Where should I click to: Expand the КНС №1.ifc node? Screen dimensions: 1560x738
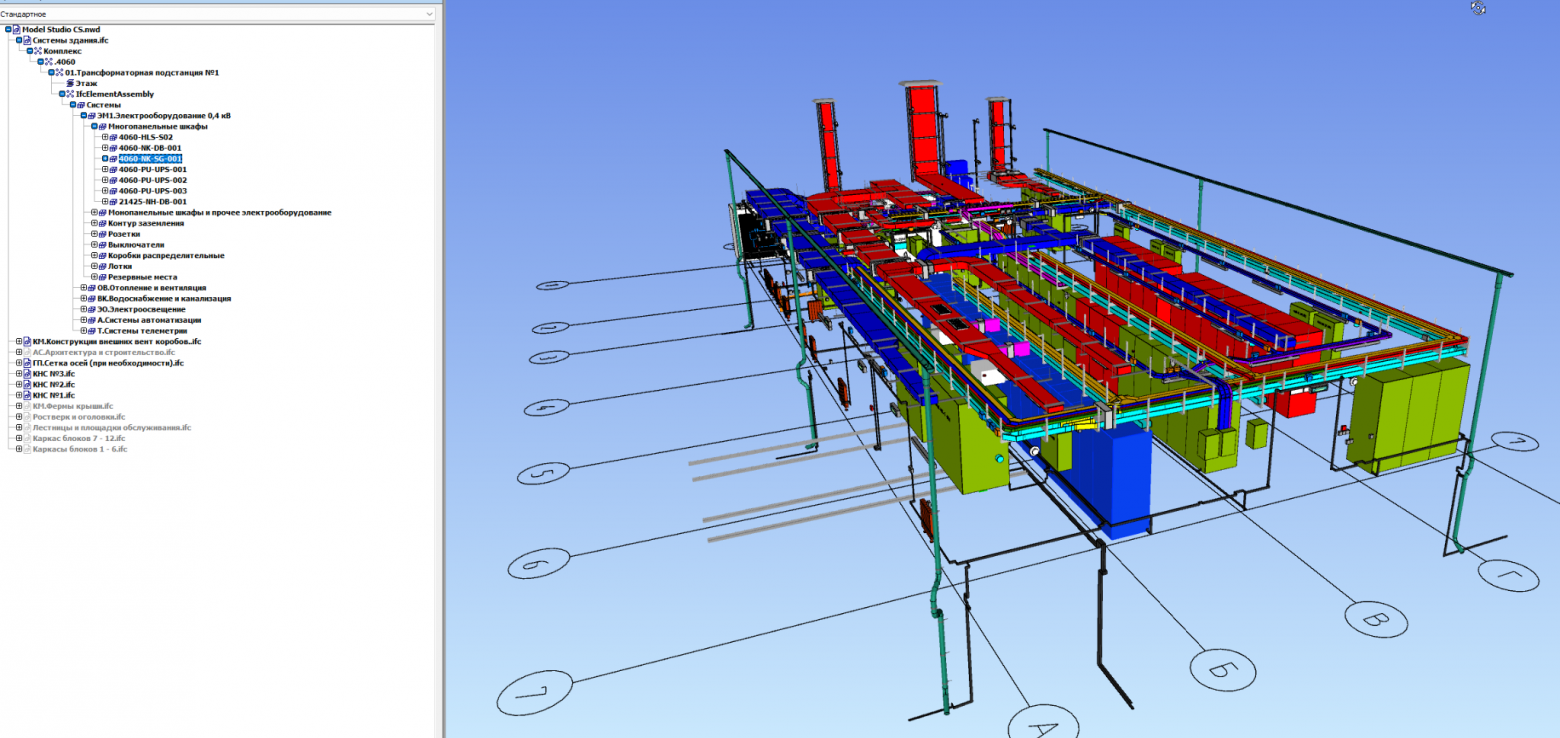18,395
